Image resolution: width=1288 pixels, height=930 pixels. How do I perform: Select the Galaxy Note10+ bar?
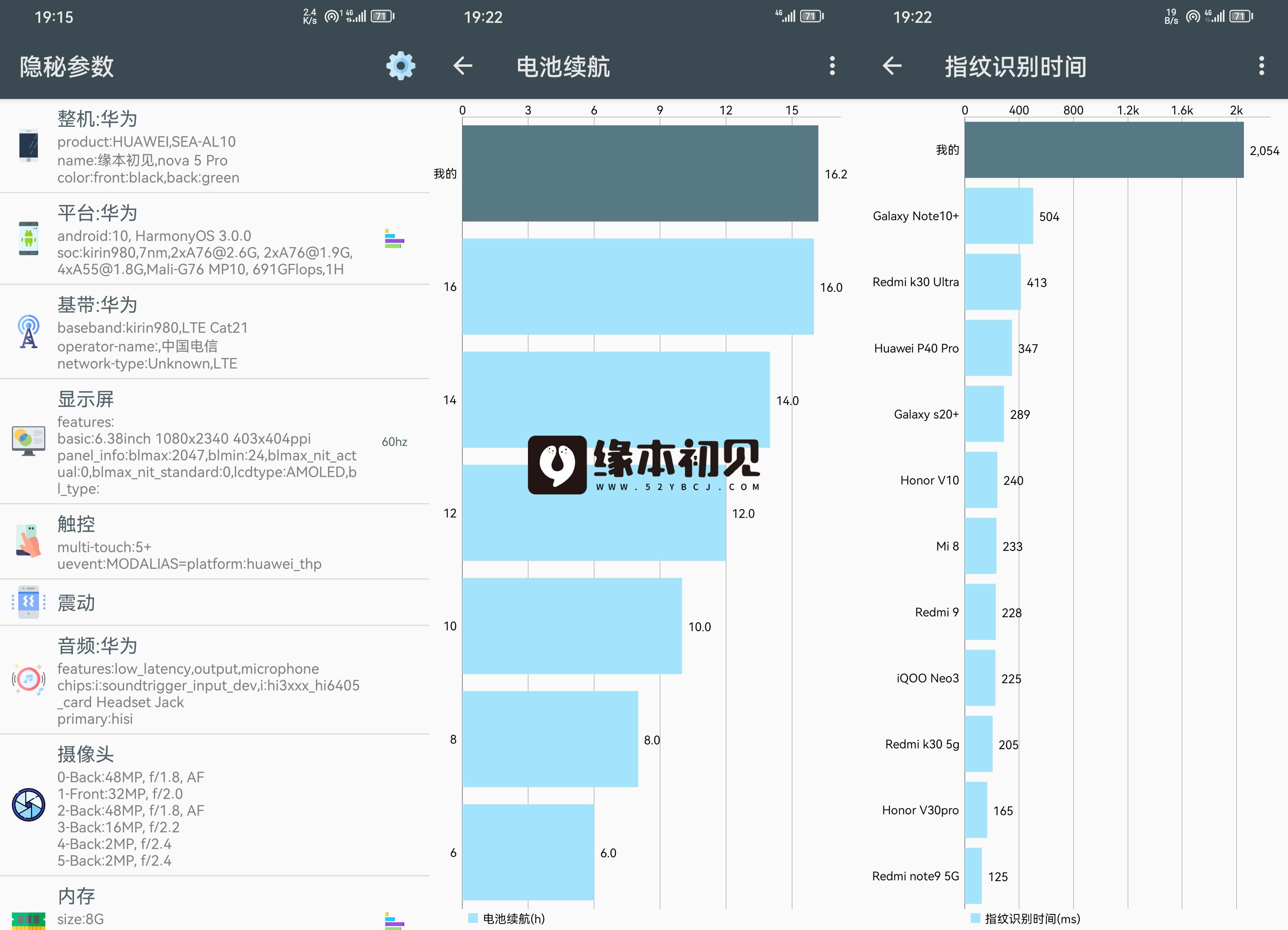coord(999,216)
